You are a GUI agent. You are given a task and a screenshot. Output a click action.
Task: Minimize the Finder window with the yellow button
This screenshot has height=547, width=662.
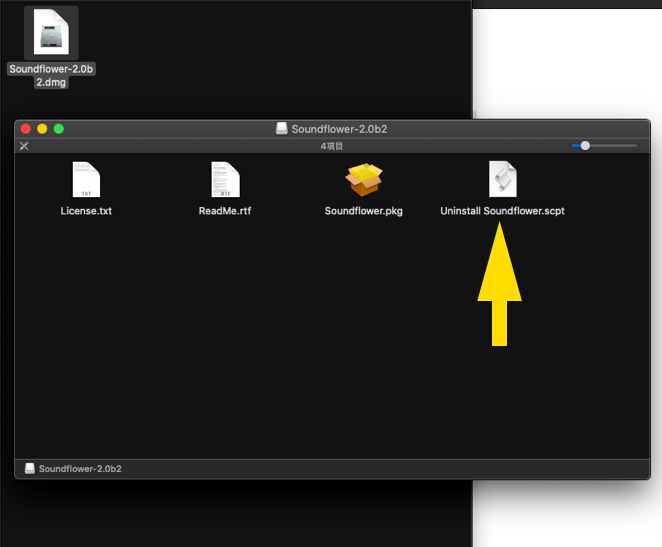point(42,129)
